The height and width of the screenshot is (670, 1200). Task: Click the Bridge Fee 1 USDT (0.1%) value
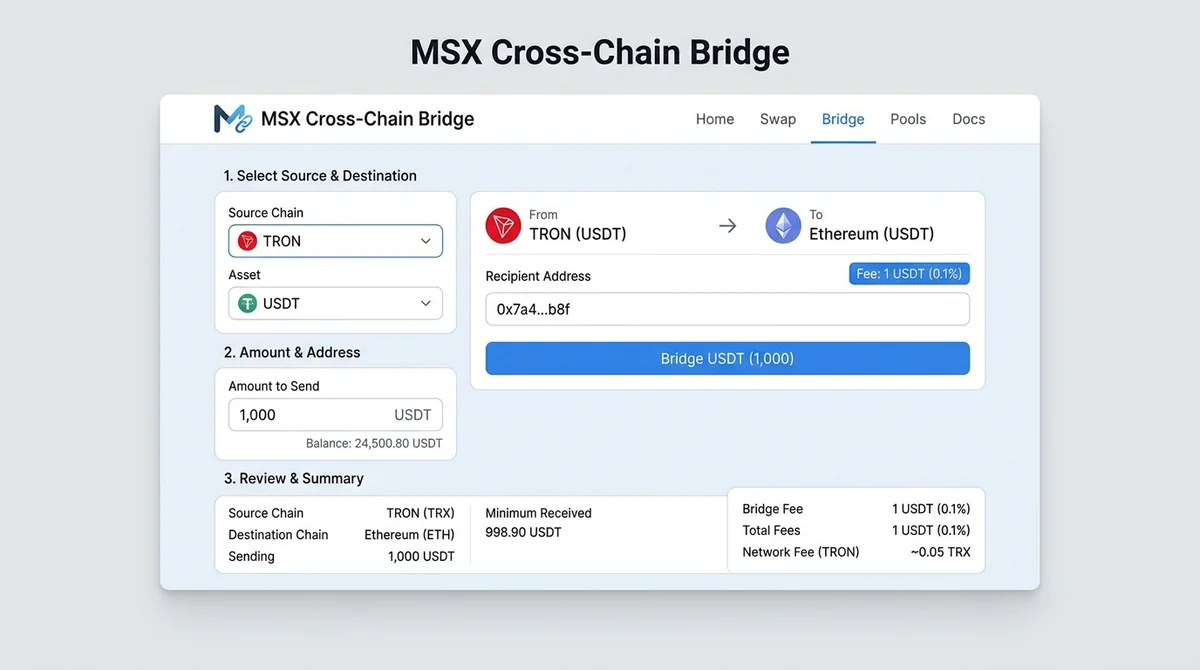(931, 509)
